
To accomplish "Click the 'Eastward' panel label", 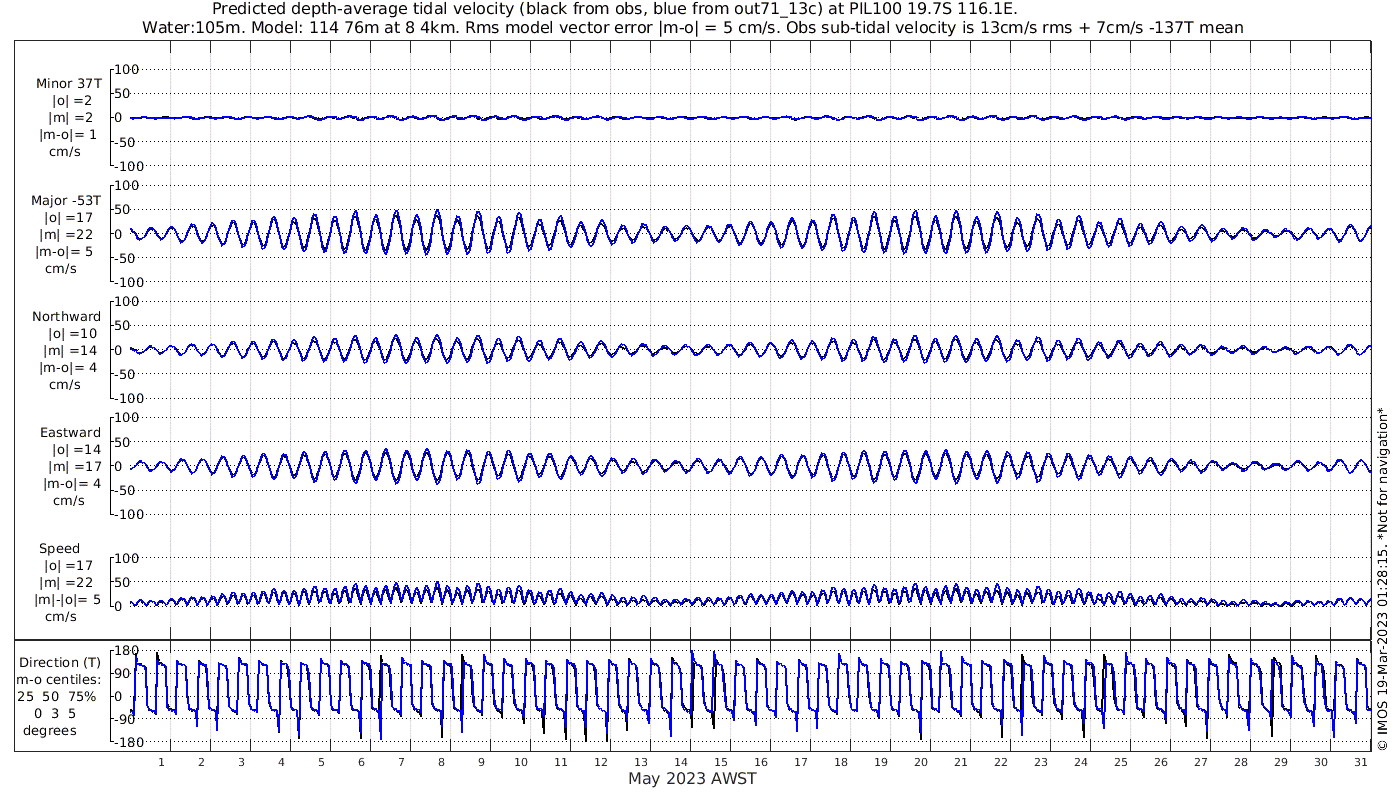I will 70,432.
